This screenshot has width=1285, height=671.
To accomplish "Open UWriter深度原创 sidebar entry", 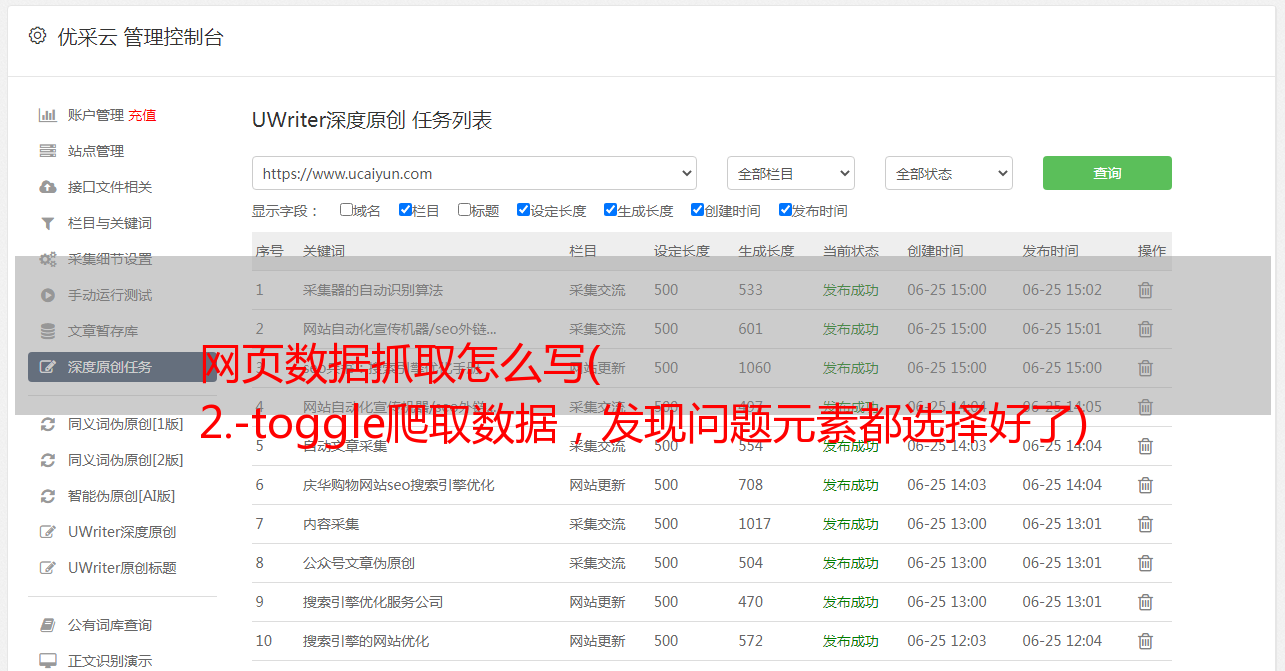I will (122, 532).
